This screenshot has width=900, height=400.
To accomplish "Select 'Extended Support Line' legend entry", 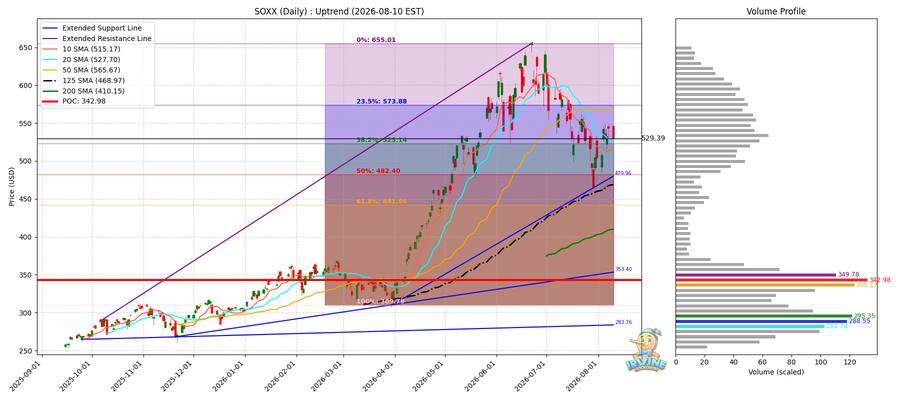I will click(x=102, y=28).
